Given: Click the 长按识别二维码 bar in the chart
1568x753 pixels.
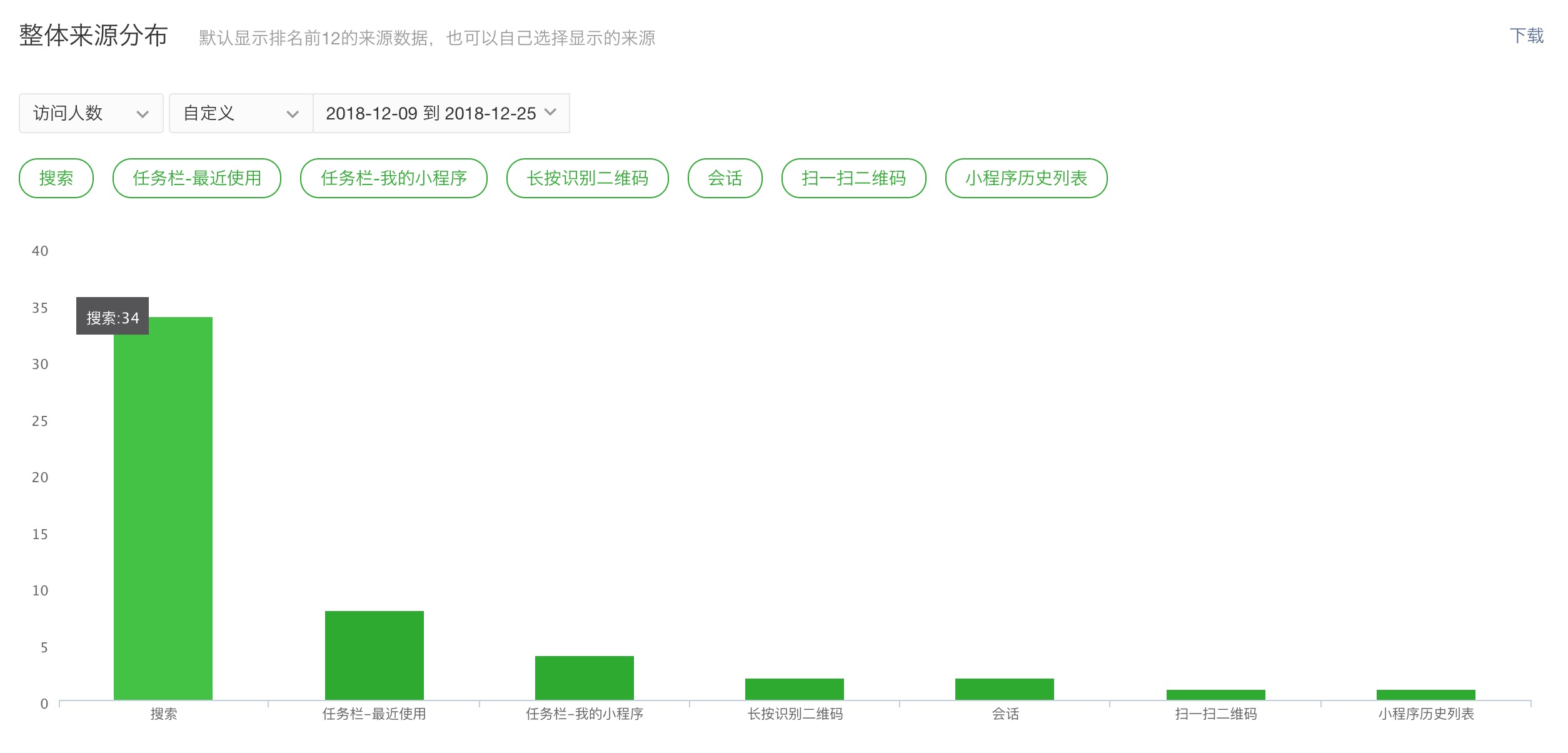Looking at the screenshot, I should click(795, 689).
